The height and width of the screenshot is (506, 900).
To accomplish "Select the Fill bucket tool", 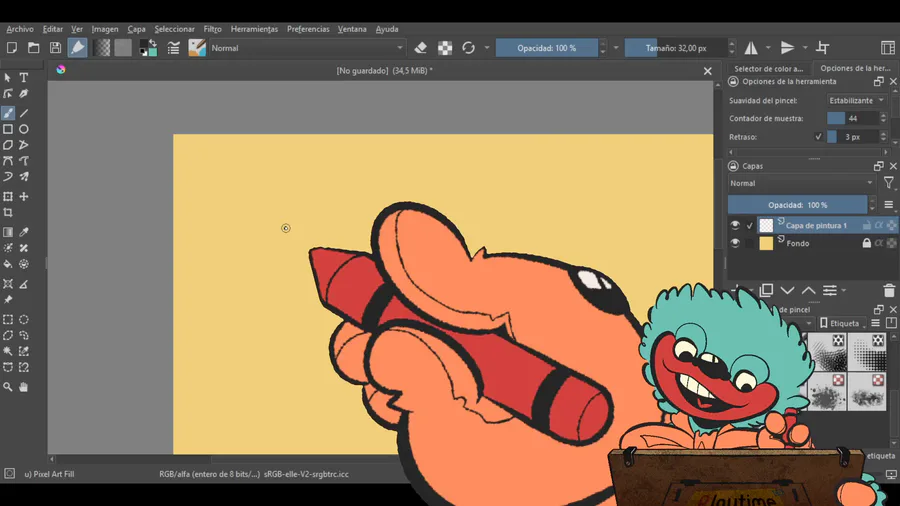I will pos(8,264).
